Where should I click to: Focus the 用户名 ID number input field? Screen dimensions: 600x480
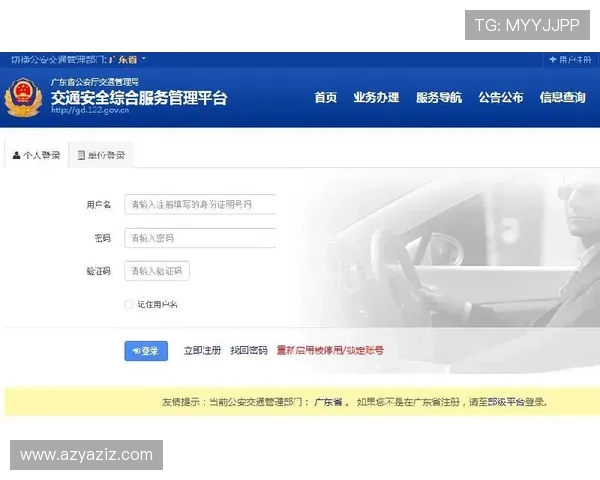click(x=200, y=204)
